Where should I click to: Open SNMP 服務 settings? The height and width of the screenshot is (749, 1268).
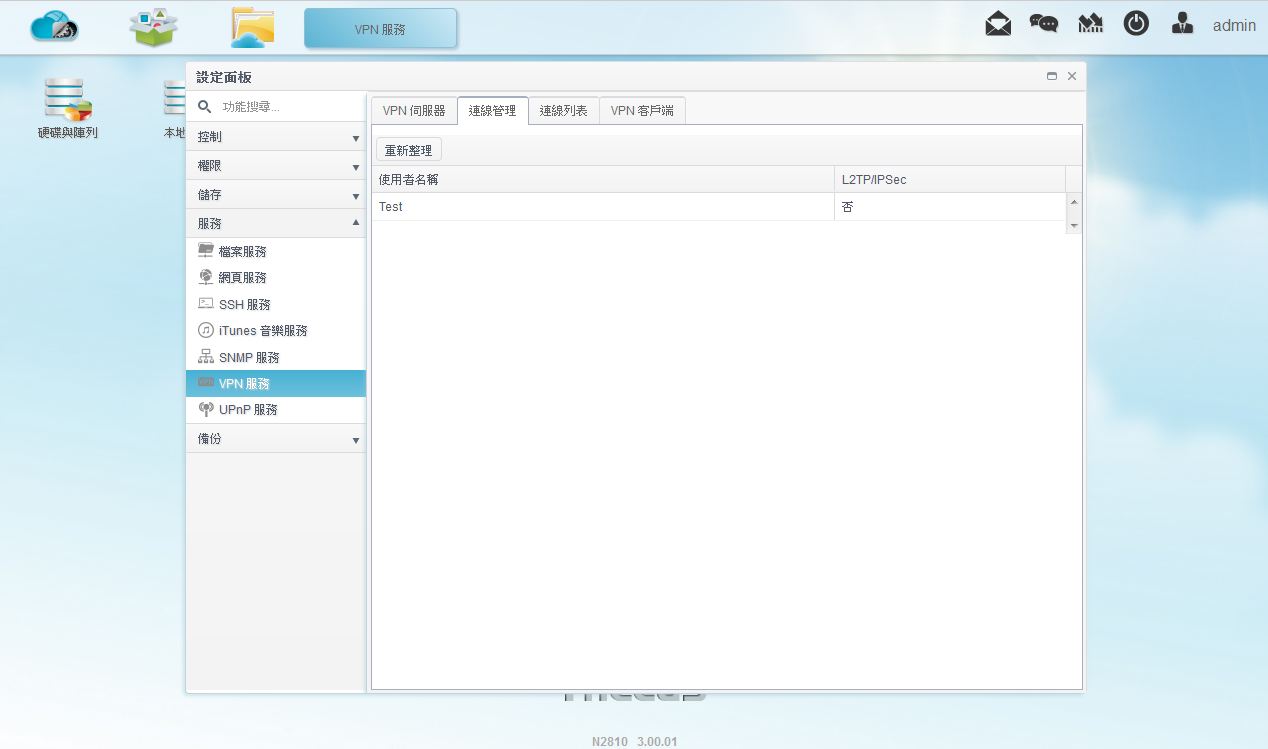(x=276, y=357)
